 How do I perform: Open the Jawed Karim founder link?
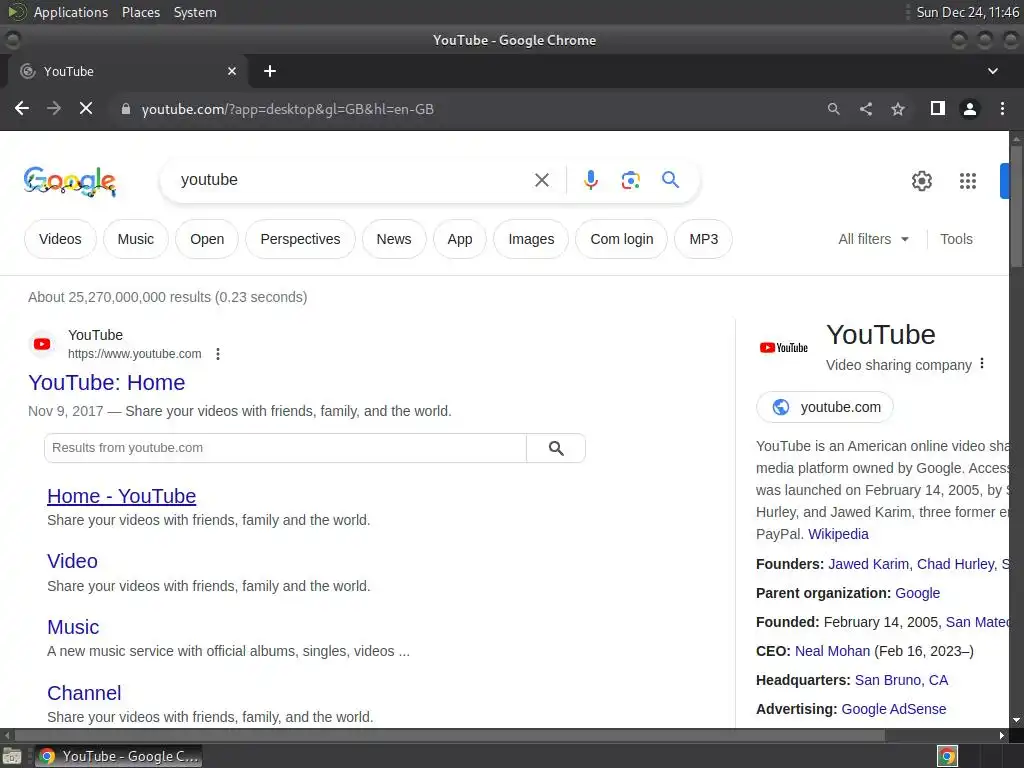coord(868,564)
